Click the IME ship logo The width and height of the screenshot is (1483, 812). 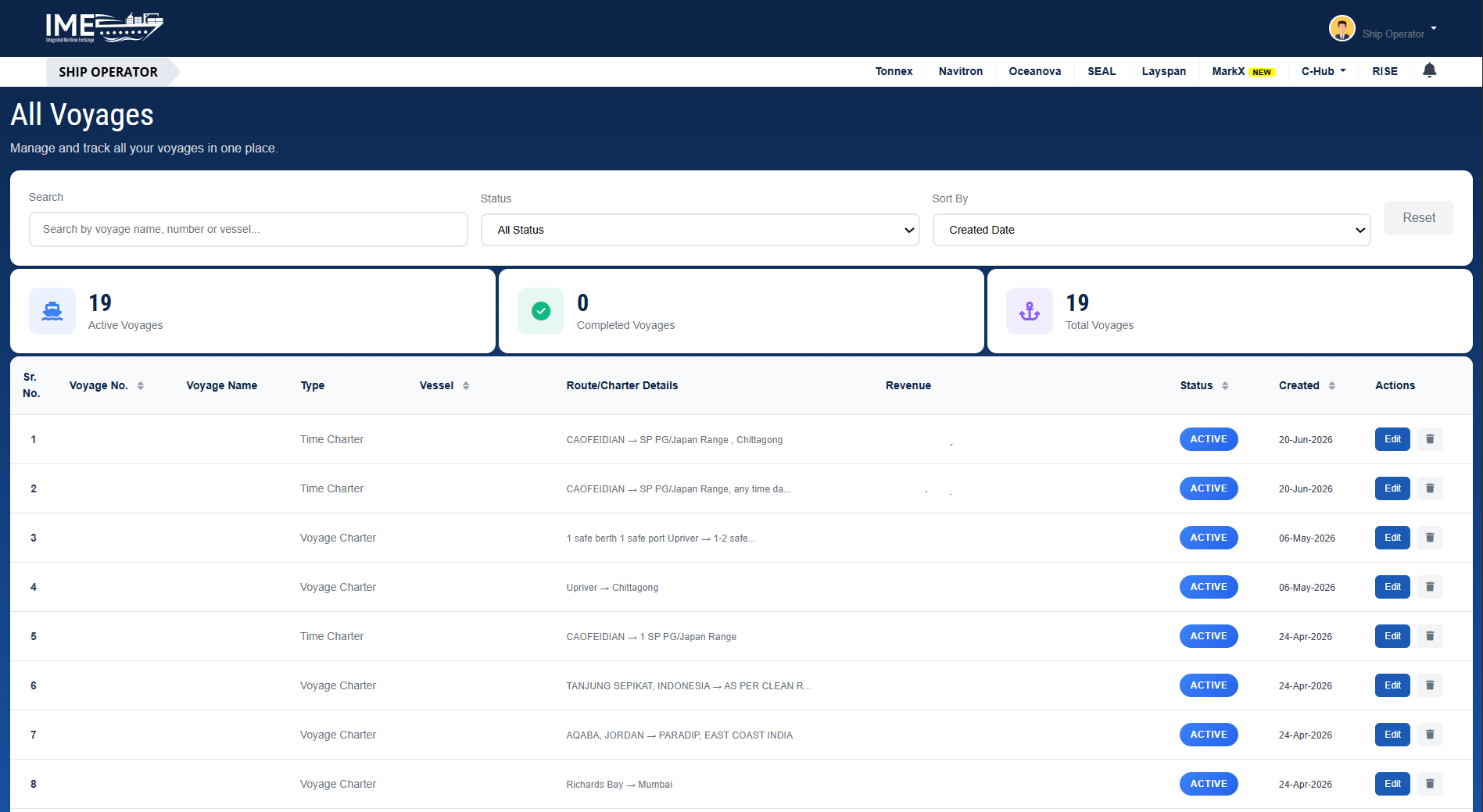(104, 27)
